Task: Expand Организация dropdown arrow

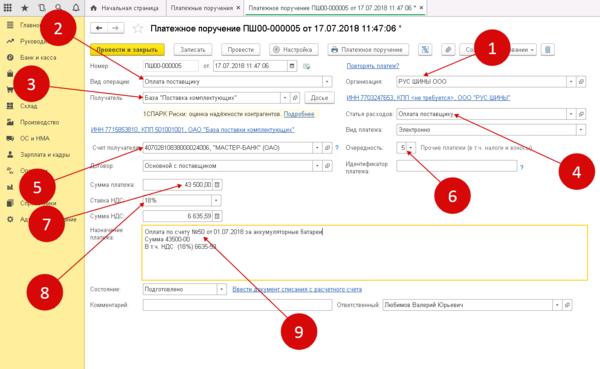Action: [x=571, y=82]
